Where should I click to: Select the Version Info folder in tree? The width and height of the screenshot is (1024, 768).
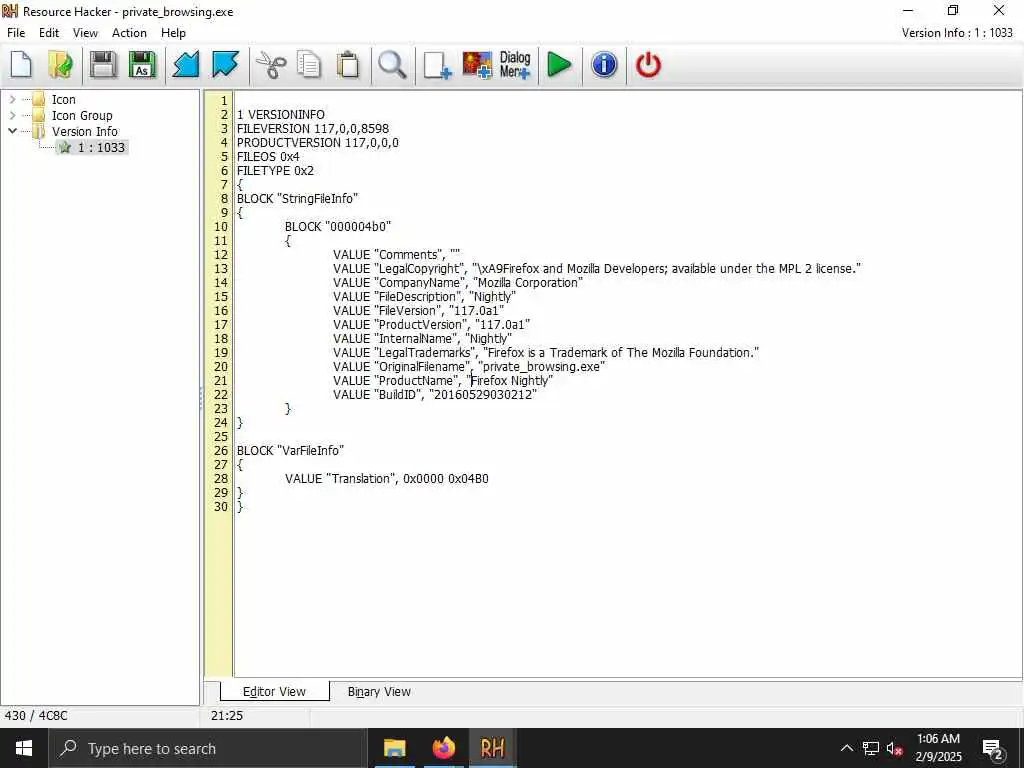[85, 131]
